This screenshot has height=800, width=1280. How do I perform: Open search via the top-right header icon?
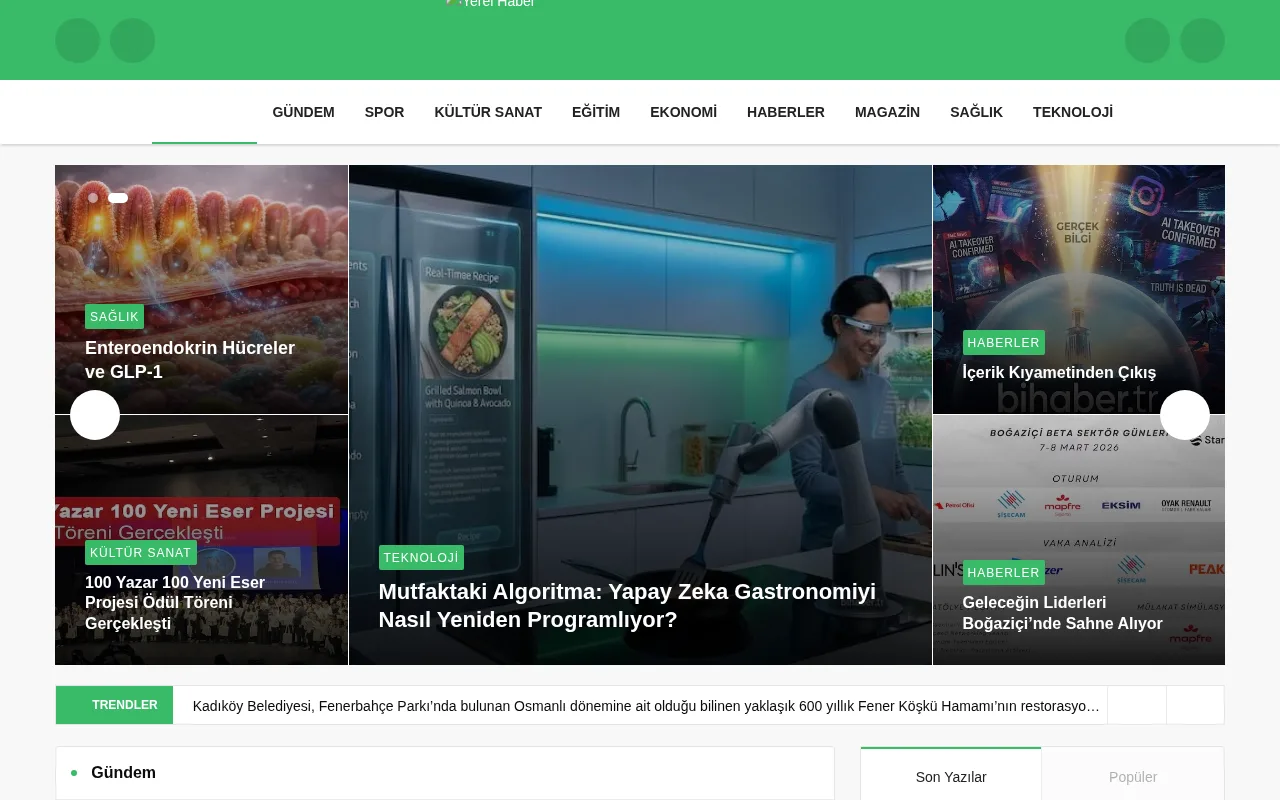(1147, 40)
